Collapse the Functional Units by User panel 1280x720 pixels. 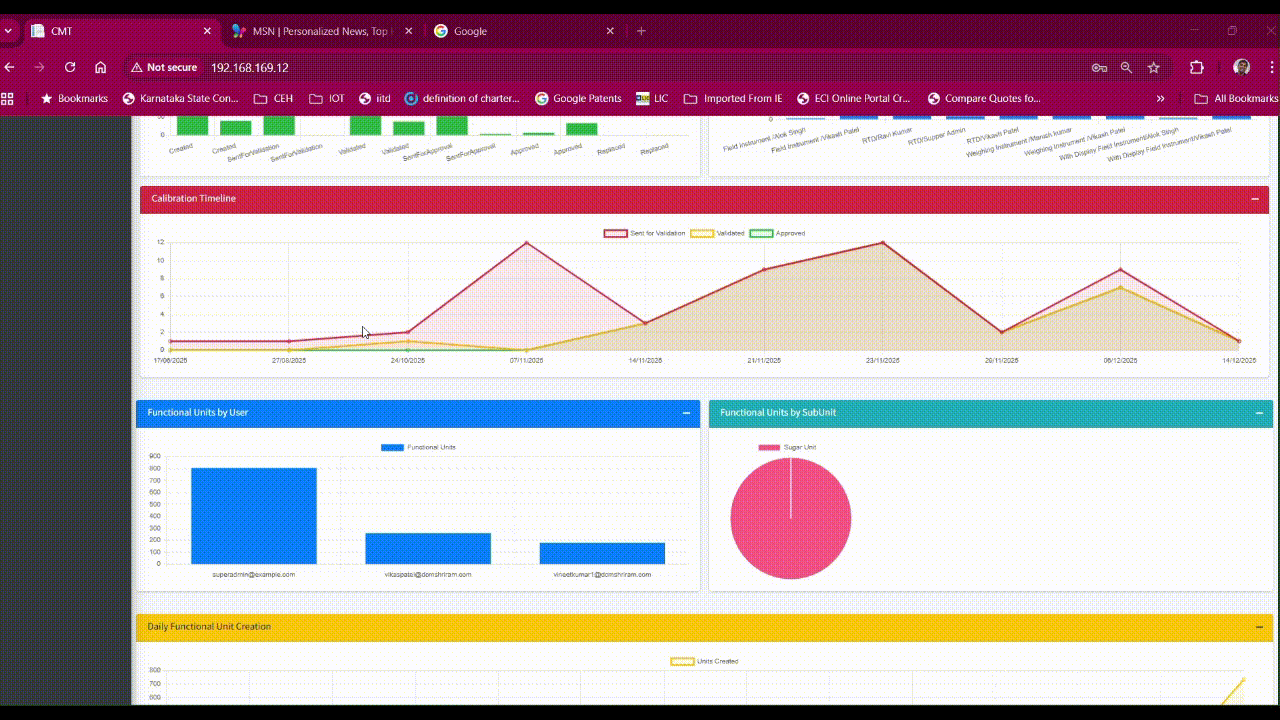(686, 413)
